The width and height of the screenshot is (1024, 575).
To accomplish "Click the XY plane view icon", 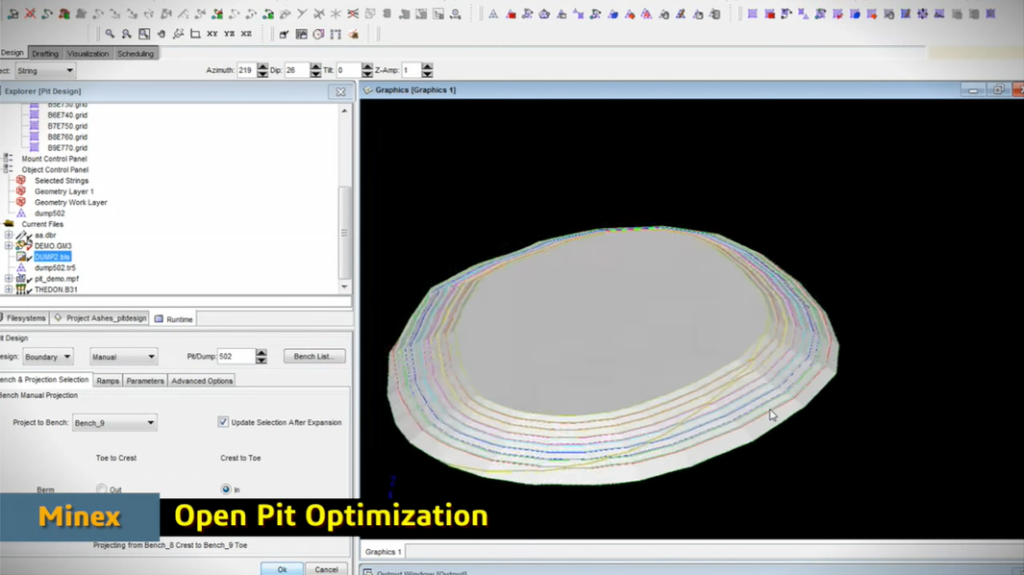I will [212, 34].
